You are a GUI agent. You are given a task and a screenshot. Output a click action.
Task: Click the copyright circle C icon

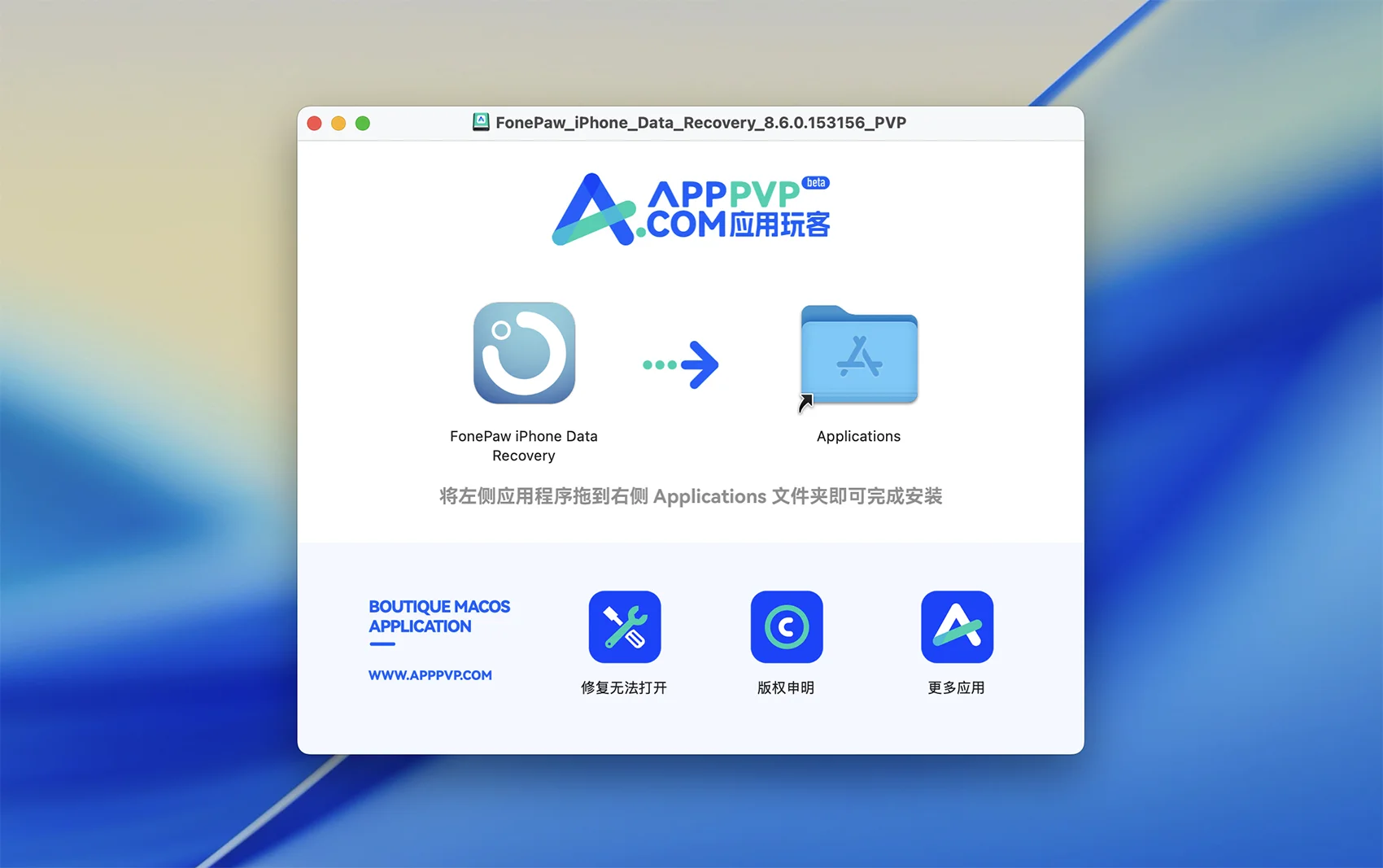click(x=786, y=626)
